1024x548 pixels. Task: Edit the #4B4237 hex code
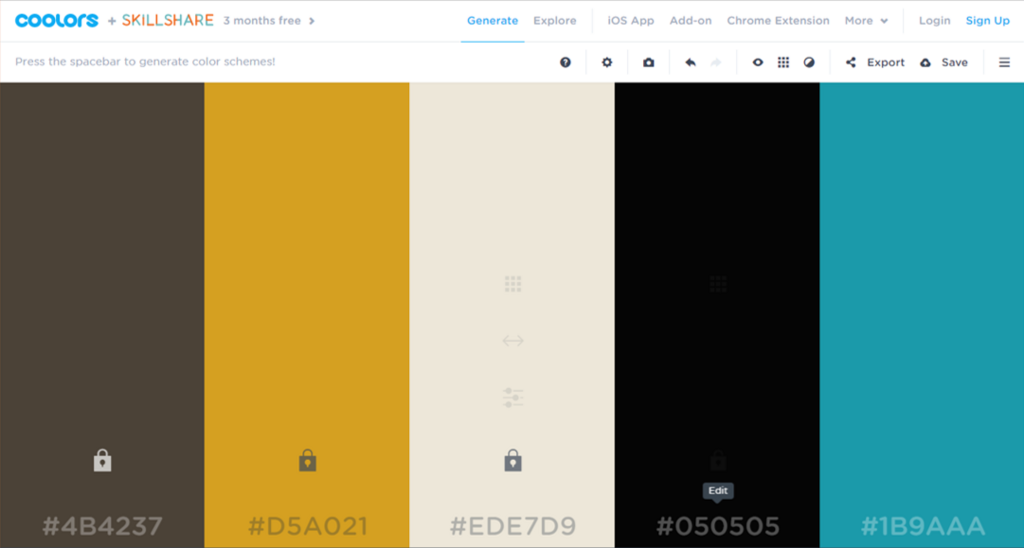[x=103, y=526]
